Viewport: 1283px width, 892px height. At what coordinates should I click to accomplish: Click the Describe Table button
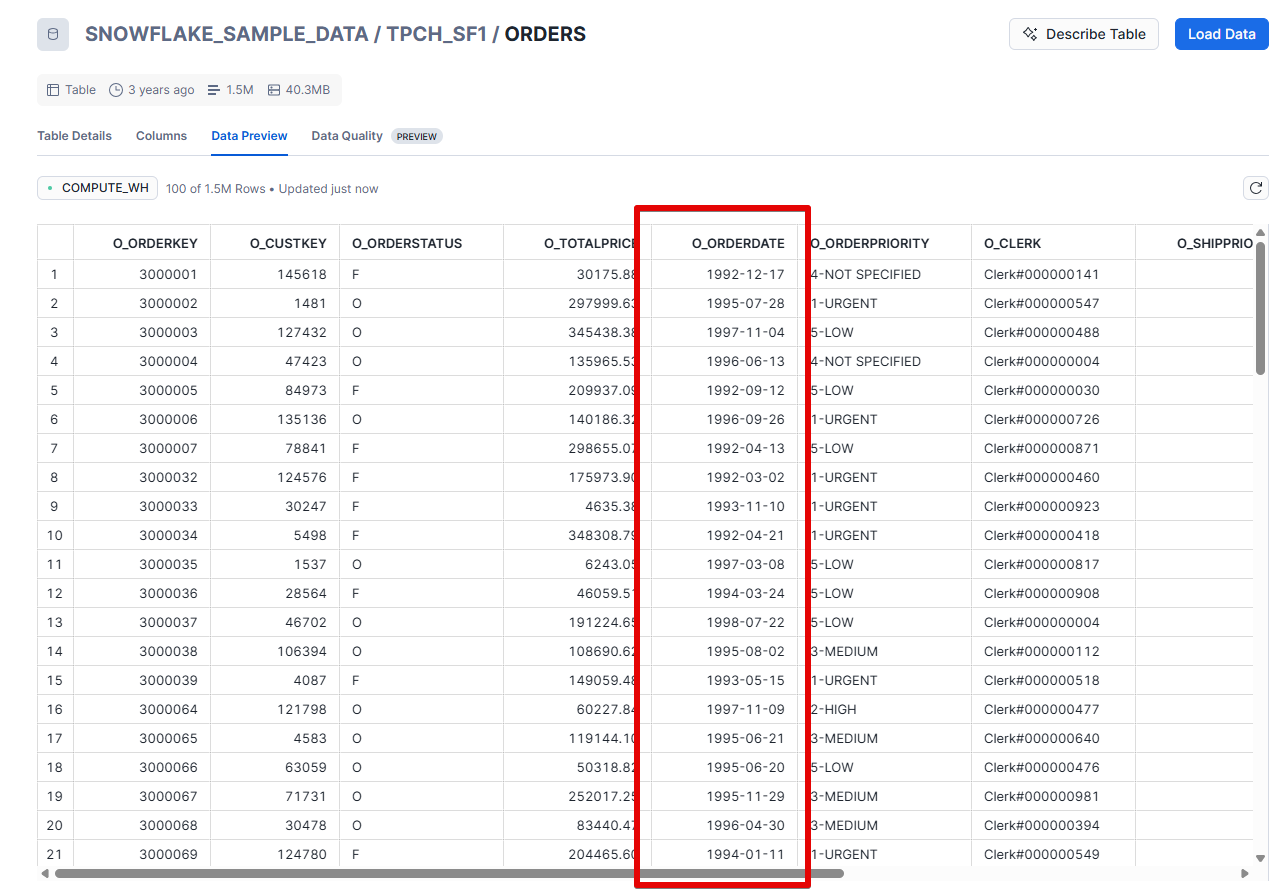click(1084, 34)
